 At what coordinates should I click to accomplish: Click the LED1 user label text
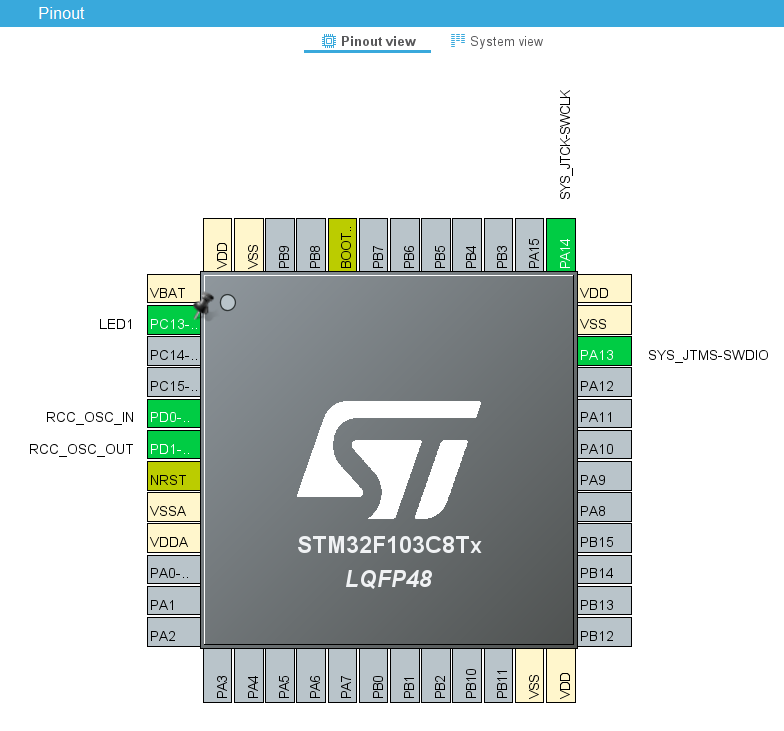pos(116,324)
